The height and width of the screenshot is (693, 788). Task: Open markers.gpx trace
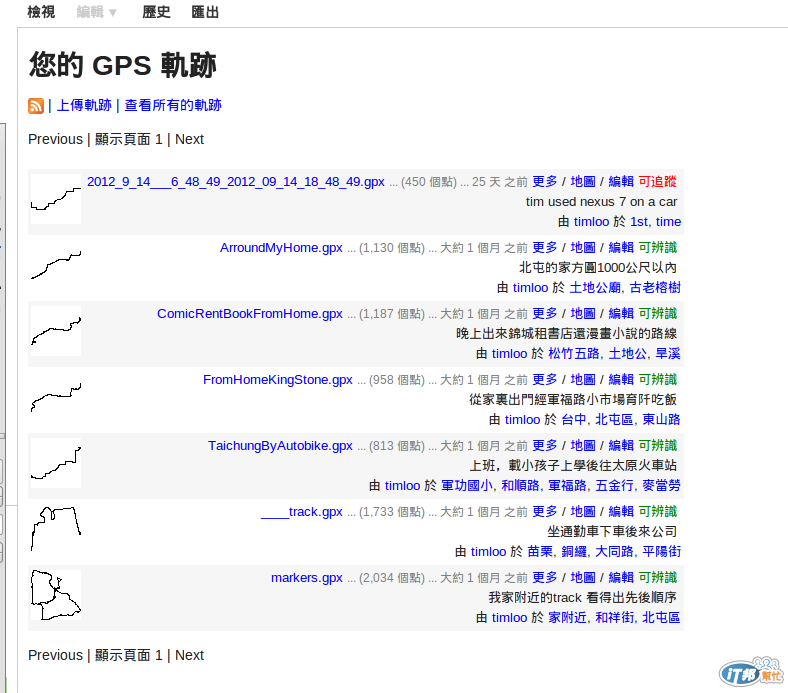pos(307,578)
